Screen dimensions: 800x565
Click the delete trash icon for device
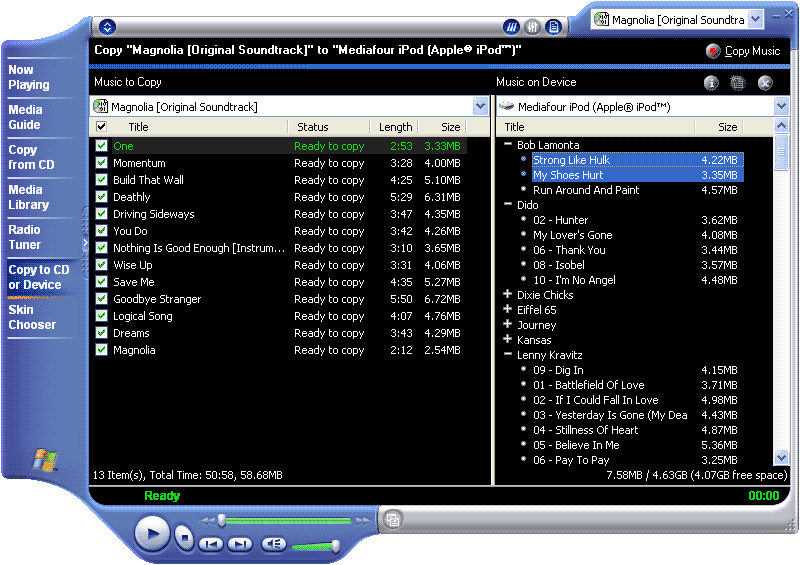737,83
